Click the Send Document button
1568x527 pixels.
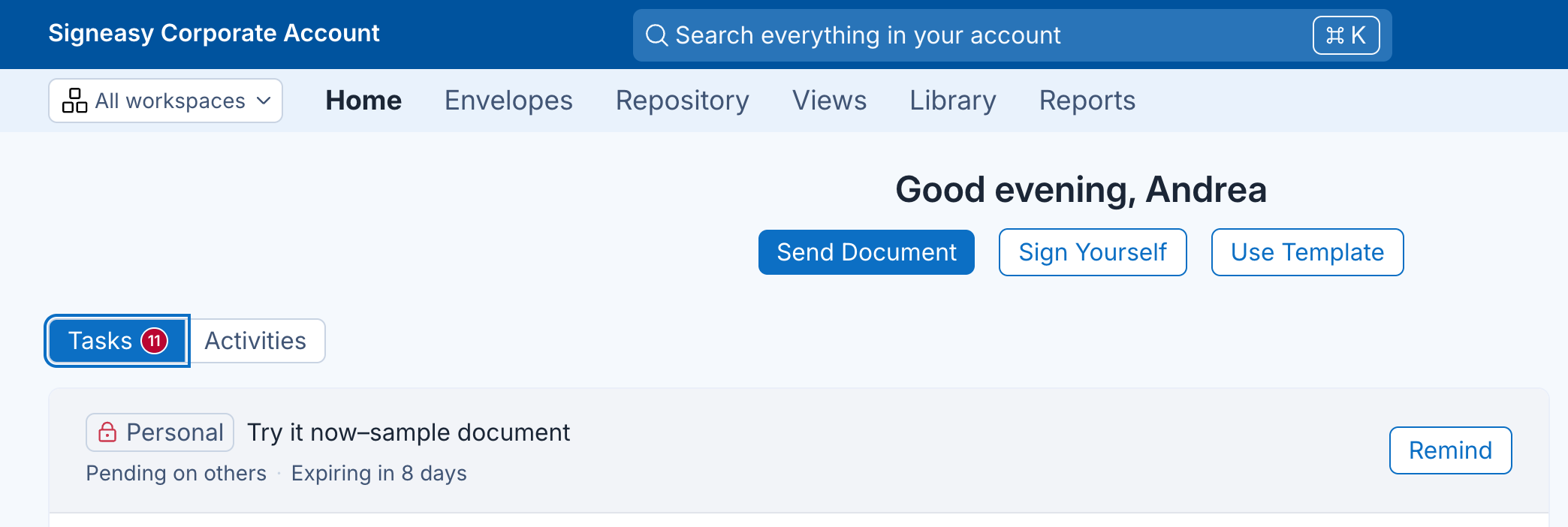click(x=867, y=252)
